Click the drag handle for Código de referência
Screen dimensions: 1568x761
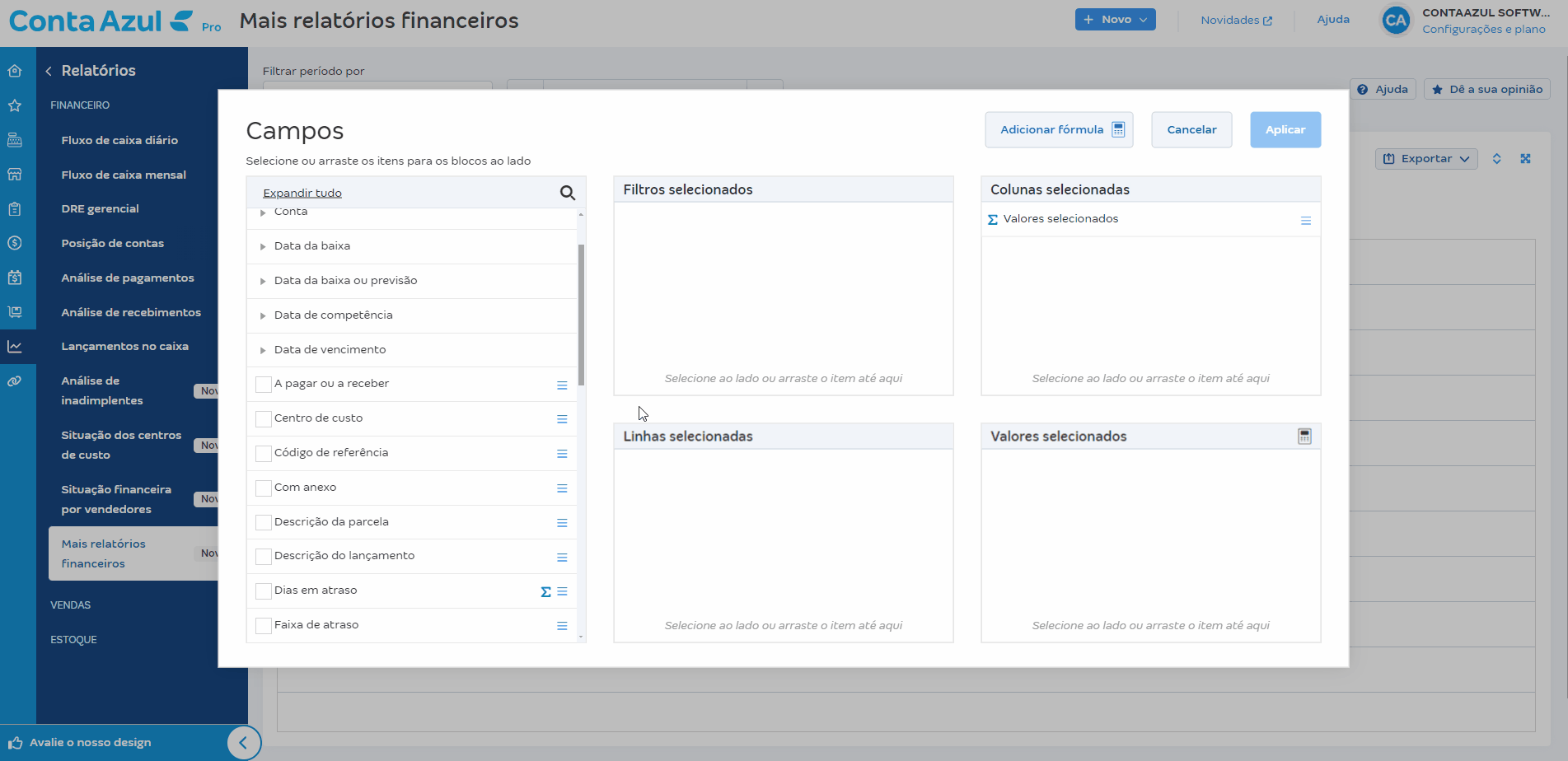point(562,455)
